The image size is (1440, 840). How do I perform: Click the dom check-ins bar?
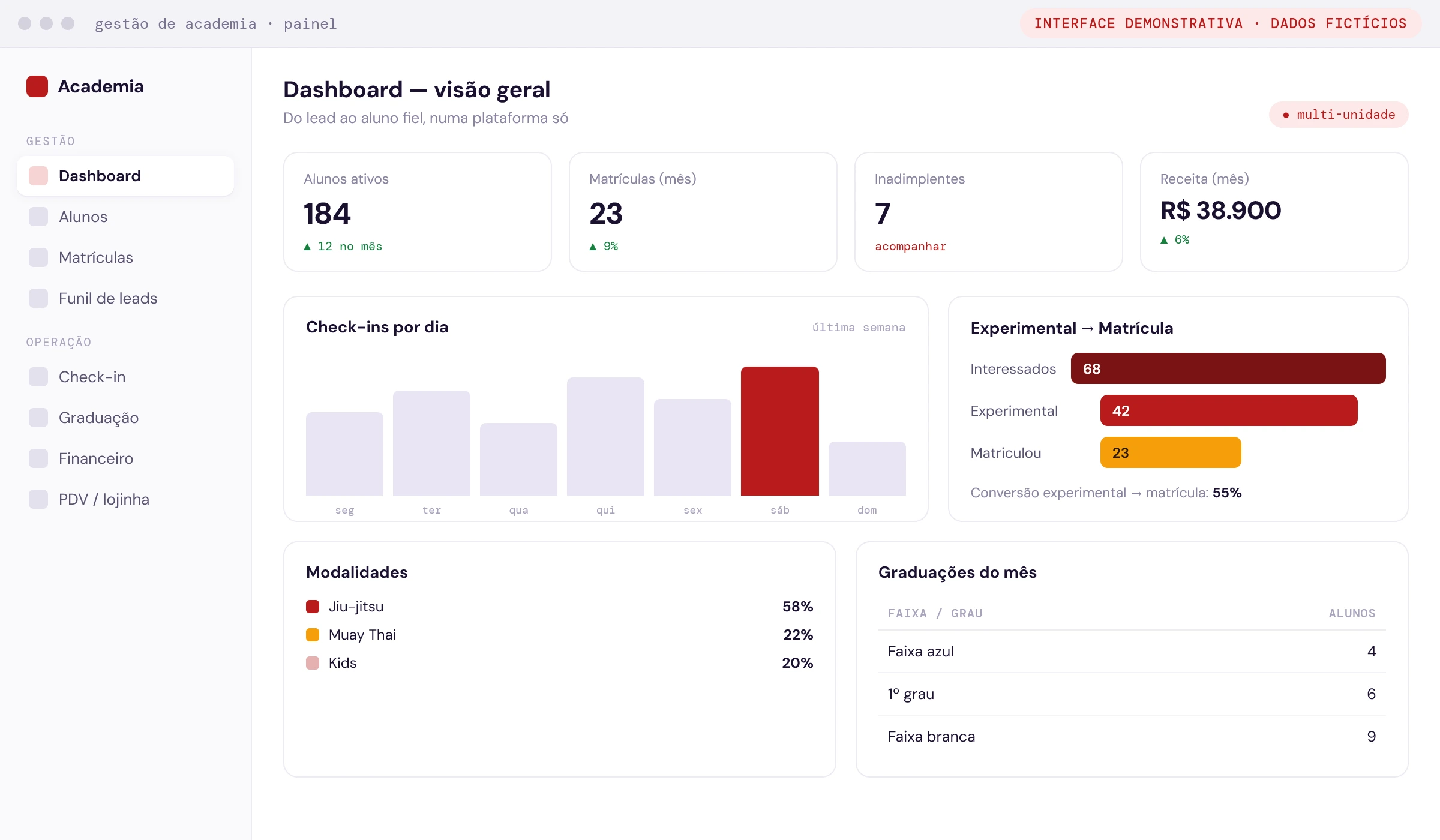point(867,469)
